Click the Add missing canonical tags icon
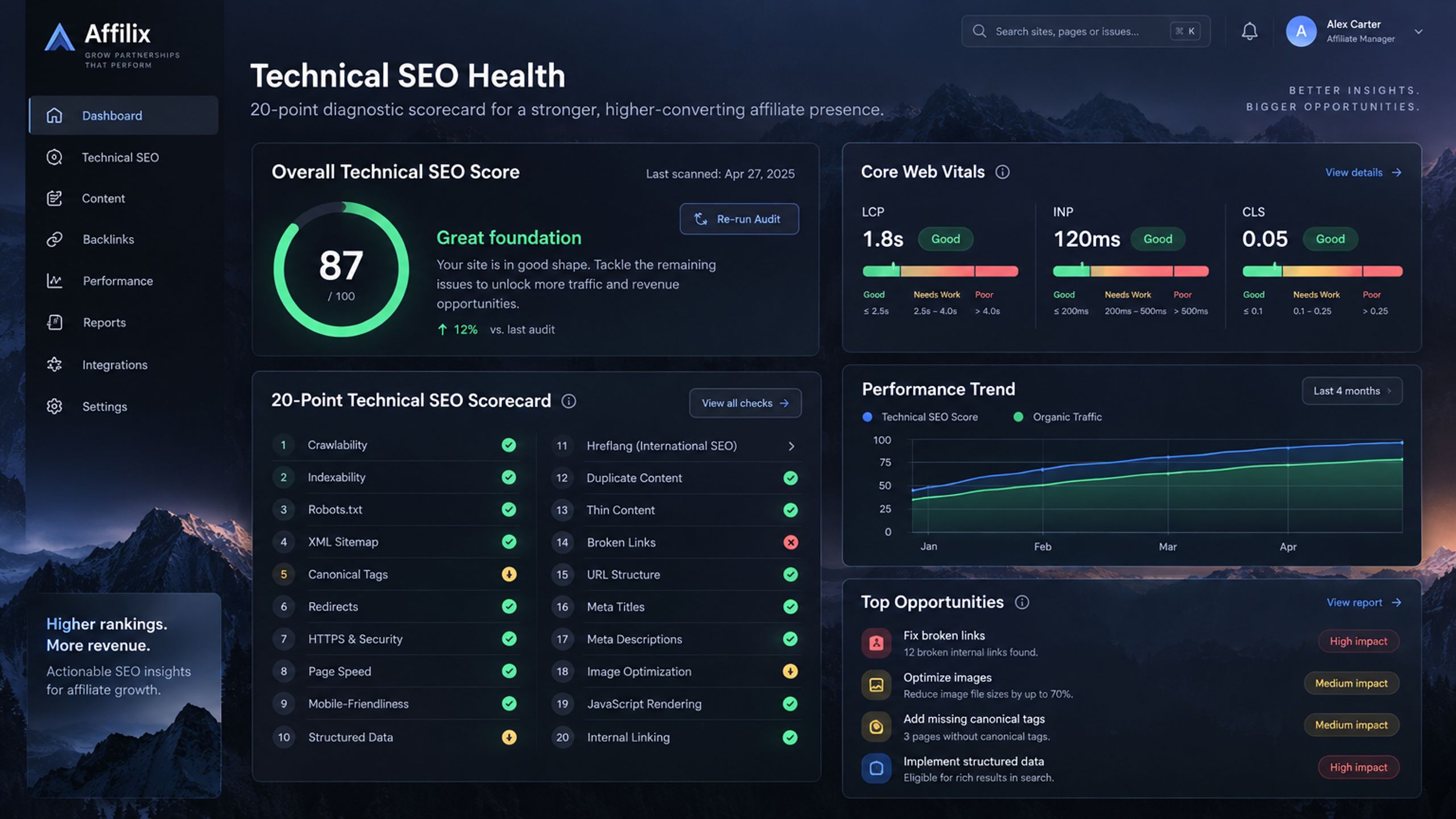Image resolution: width=1456 pixels, height=819 pixels. (876, 726)
